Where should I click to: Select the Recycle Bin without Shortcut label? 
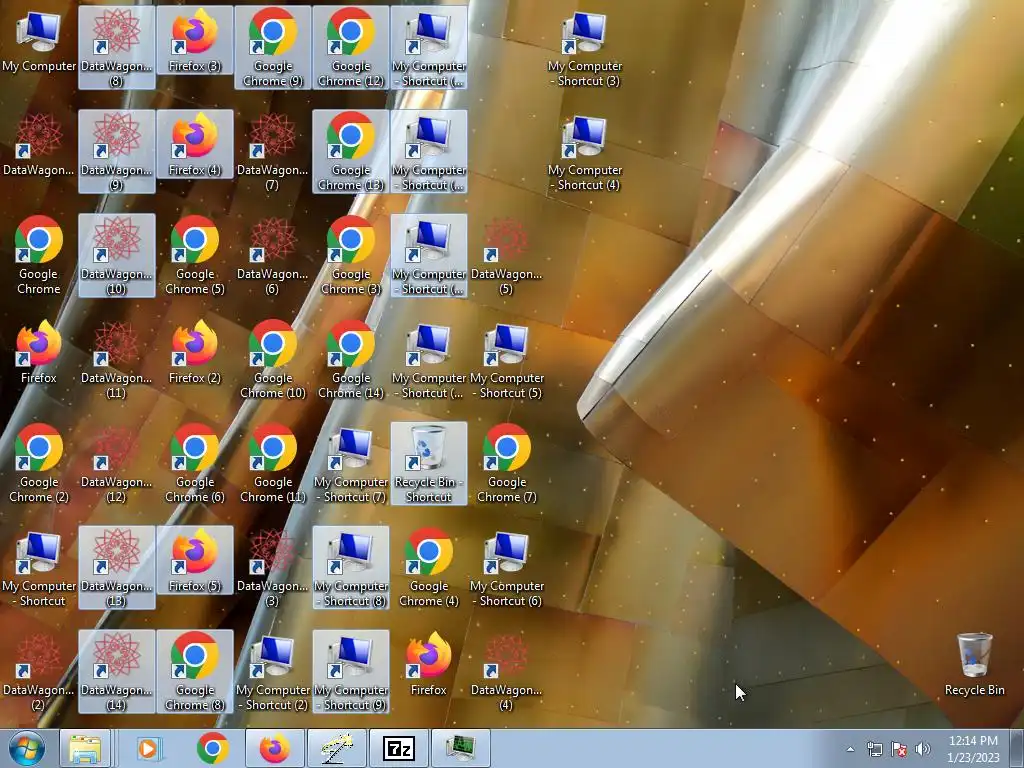coord(974,664)
